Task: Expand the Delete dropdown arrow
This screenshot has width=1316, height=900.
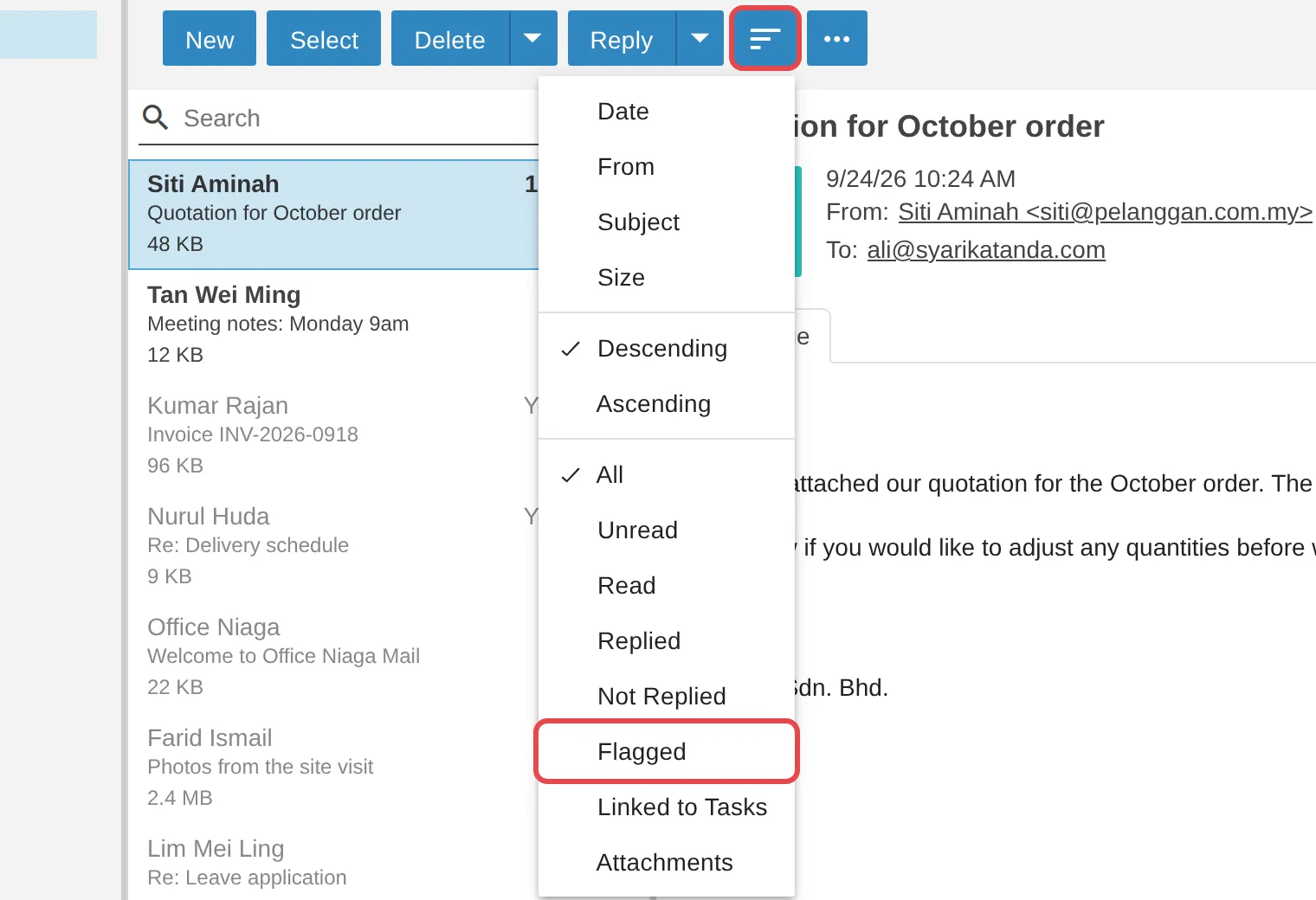Action: pos(533,38)
